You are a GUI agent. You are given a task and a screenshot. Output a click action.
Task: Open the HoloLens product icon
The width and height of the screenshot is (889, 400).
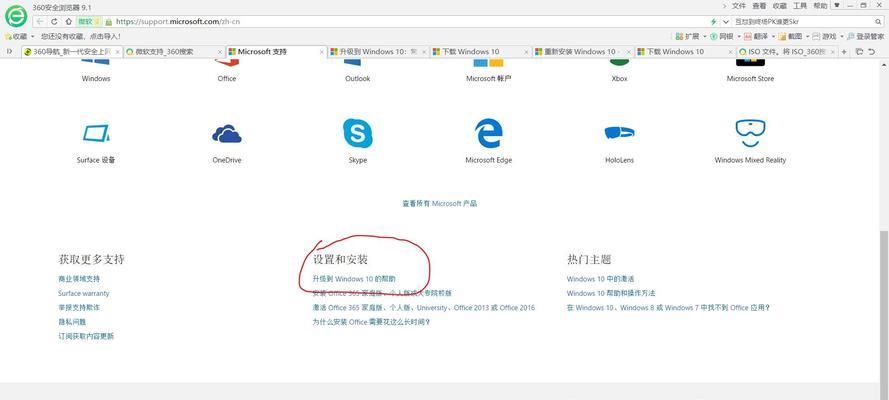[619, 133]
